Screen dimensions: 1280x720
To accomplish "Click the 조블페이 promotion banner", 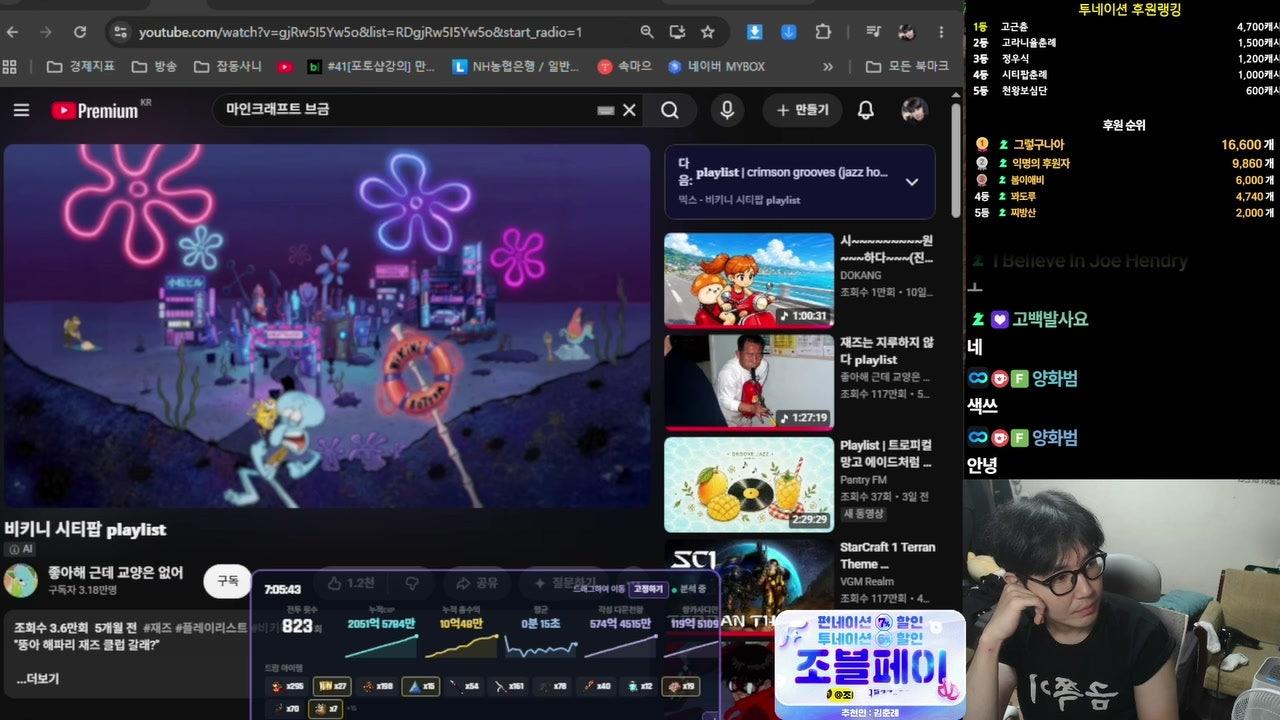I will 870,665.
